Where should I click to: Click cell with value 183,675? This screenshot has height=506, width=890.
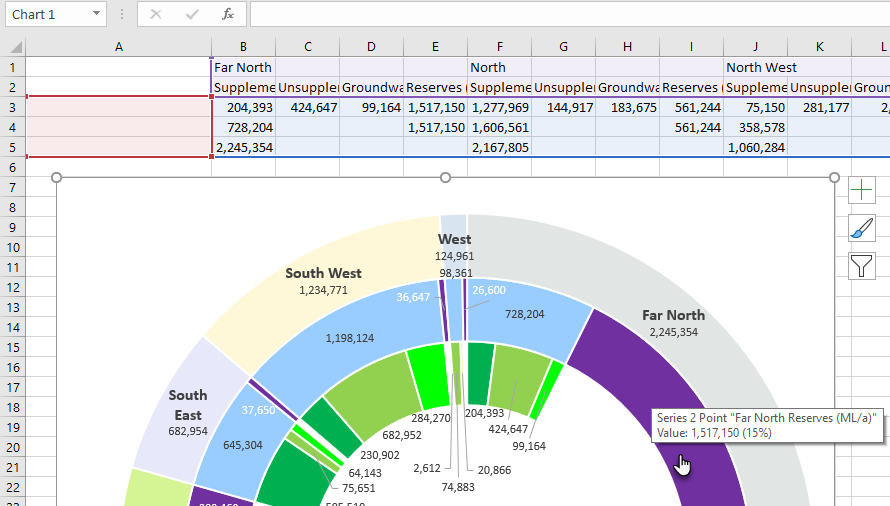[628, 107]
